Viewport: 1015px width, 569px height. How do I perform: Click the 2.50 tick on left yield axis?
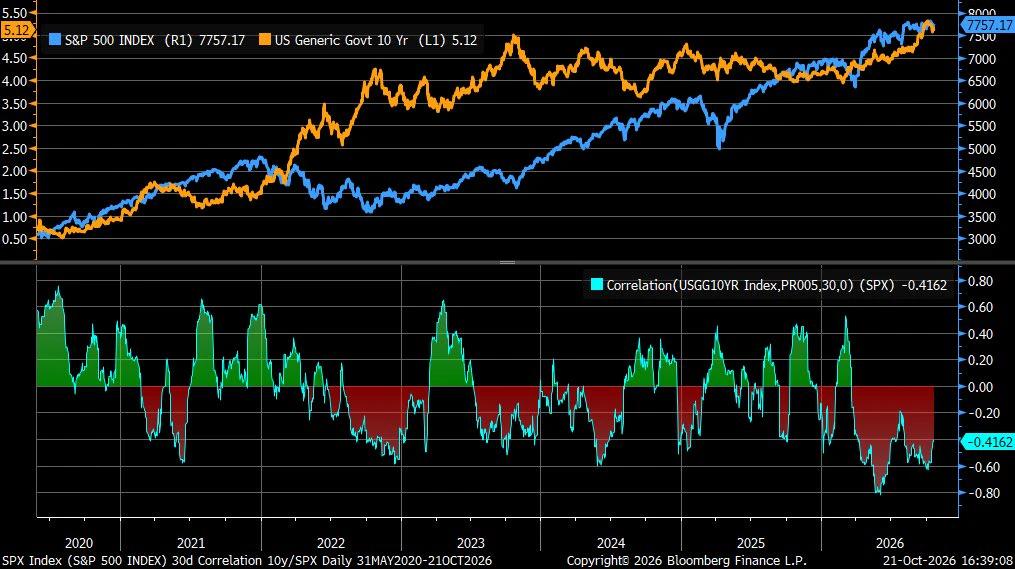(x=14, y=149)
